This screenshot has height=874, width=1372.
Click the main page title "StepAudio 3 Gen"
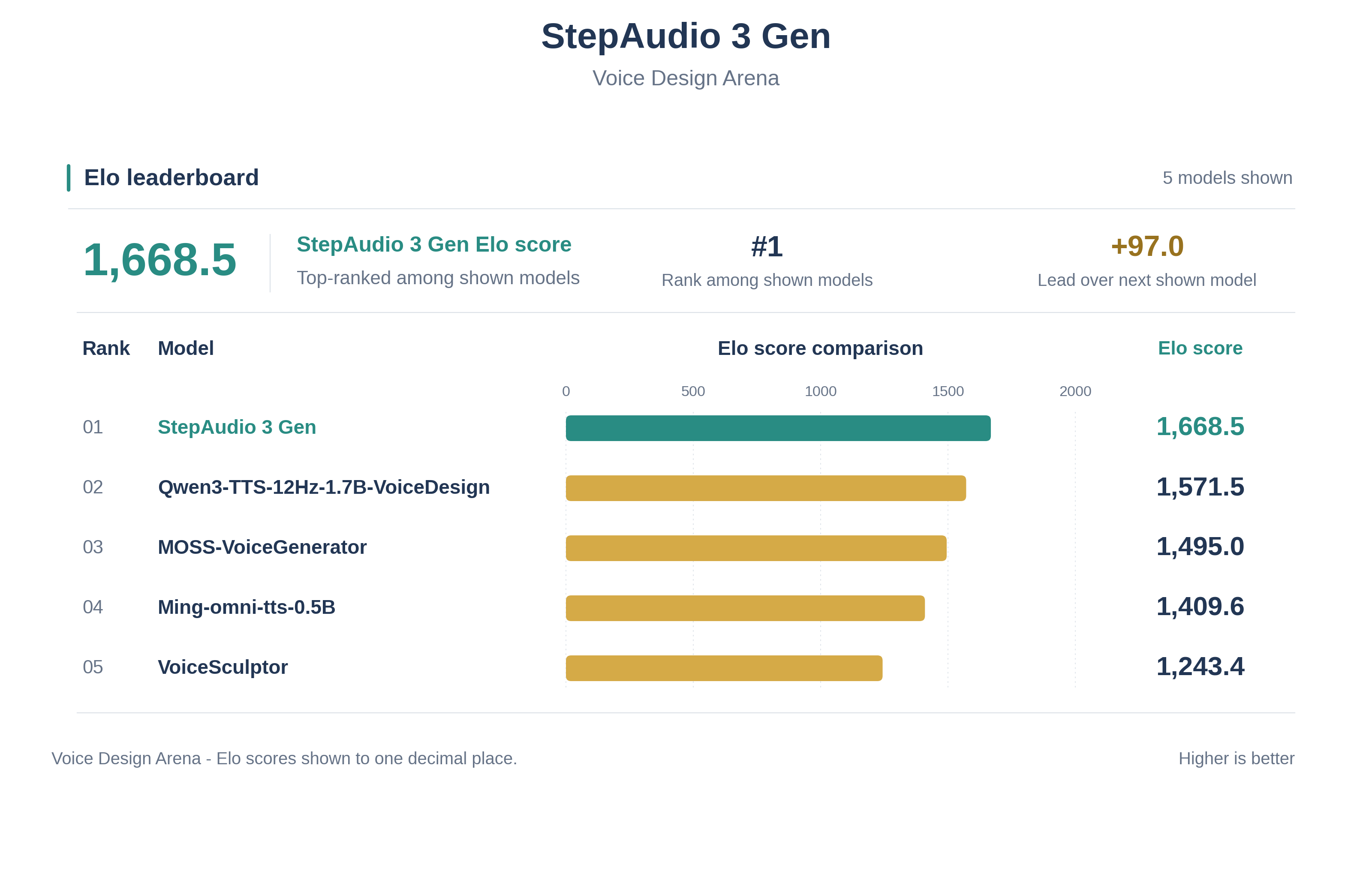[x=686, y=36]
